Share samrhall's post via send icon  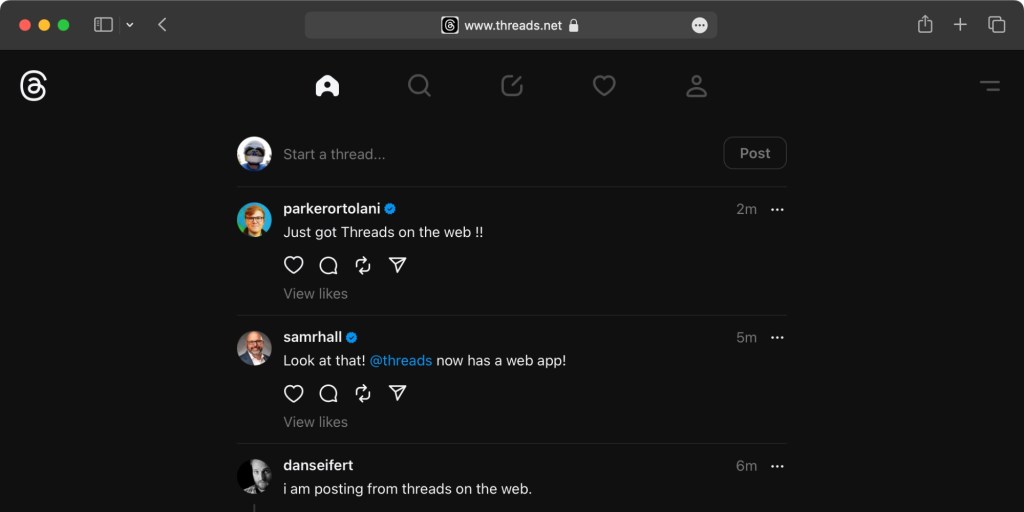[x=397, y=393]
